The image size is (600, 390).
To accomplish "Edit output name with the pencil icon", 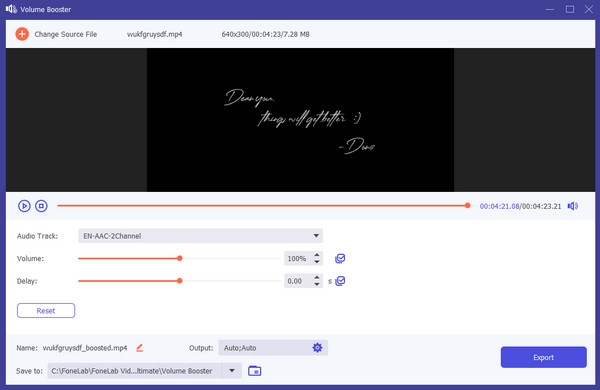I will tap(140, 348).
